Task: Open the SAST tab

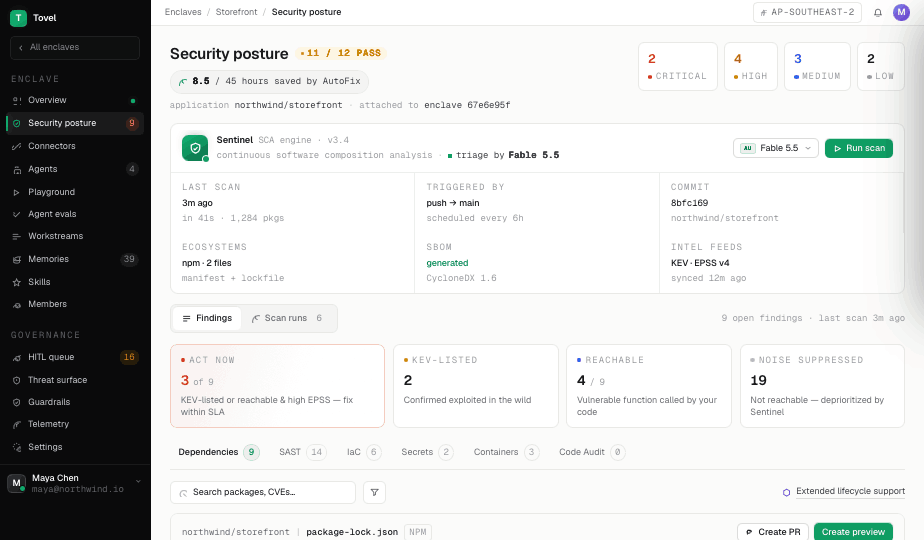Action: (302, 452)
